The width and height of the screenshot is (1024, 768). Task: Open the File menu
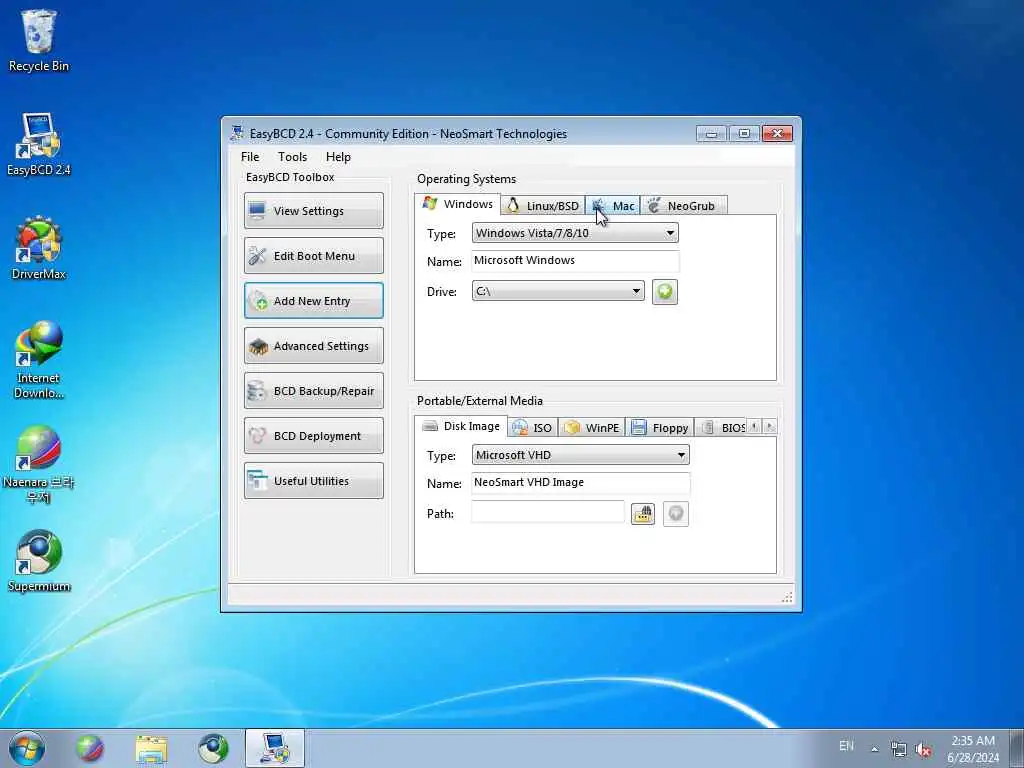pyautogui.click(x=250, y=157)
